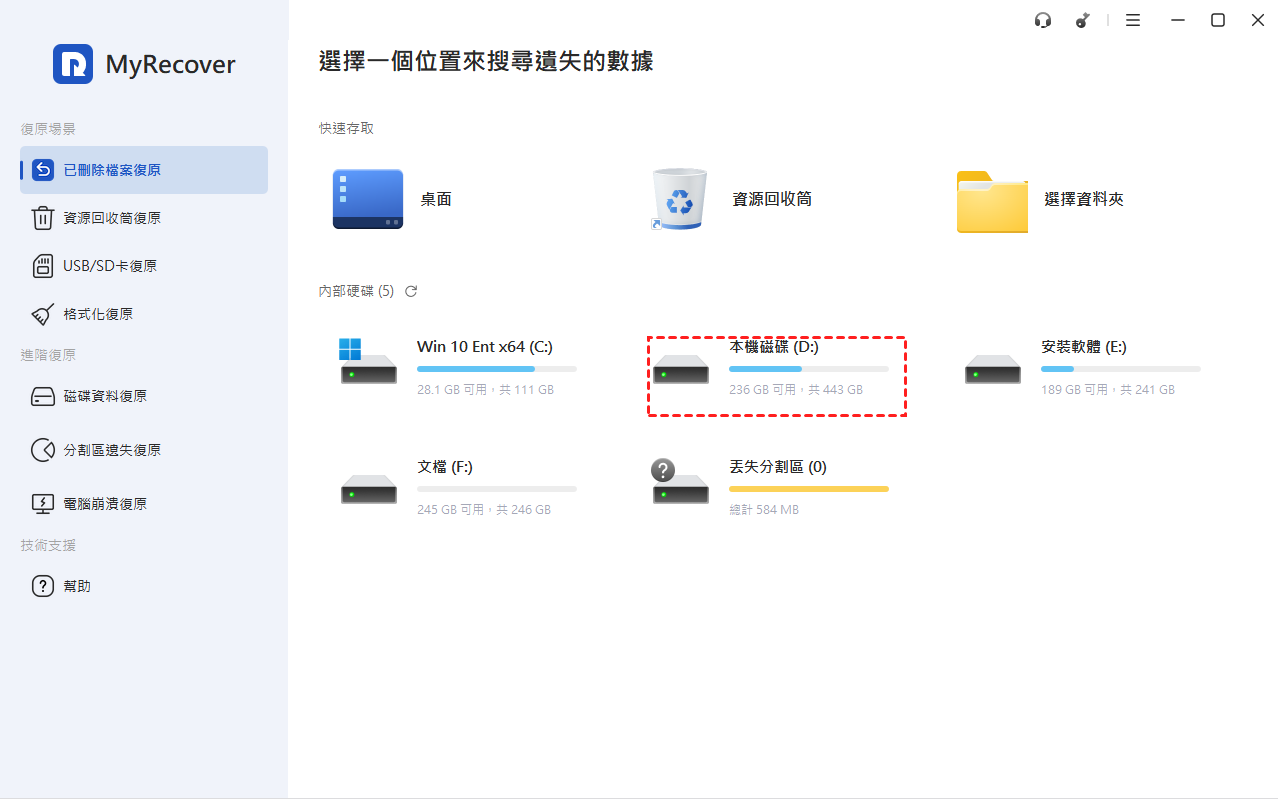Viewport: 1278px width, 799px height.
Task: Click the 選擇資料夾 folder icon
Action: tap(992, 201)
